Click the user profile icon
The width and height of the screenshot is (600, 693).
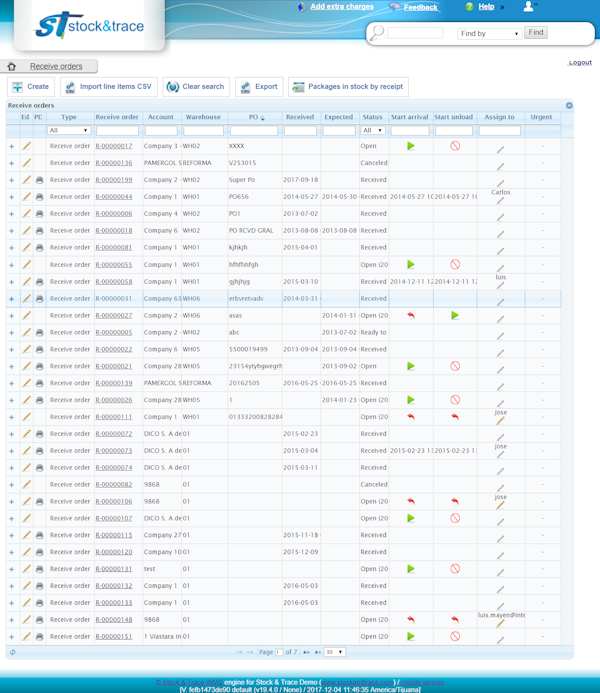click(528, 6)
